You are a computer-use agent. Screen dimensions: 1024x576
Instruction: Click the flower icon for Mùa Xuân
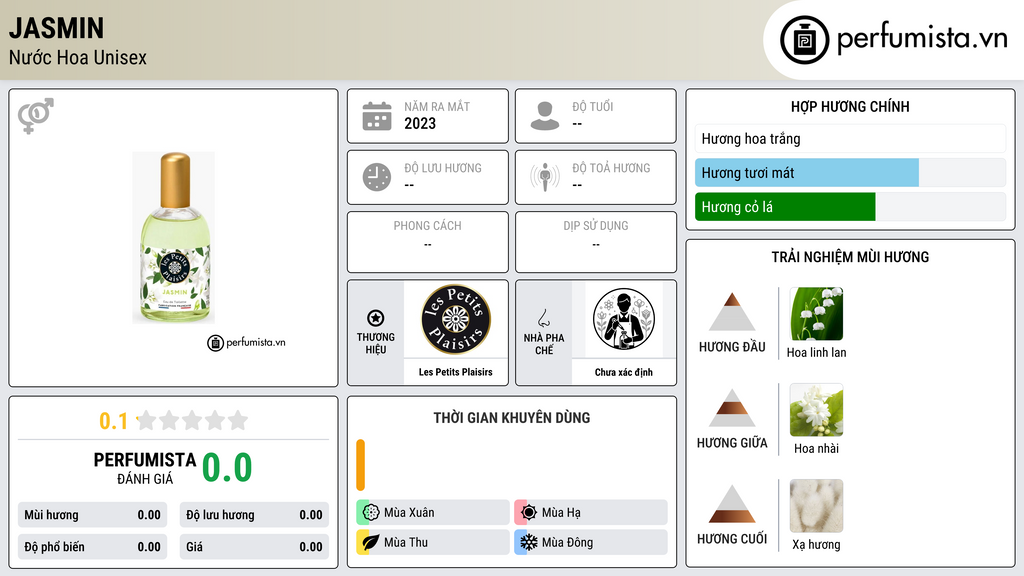click(x=371, y=513)
